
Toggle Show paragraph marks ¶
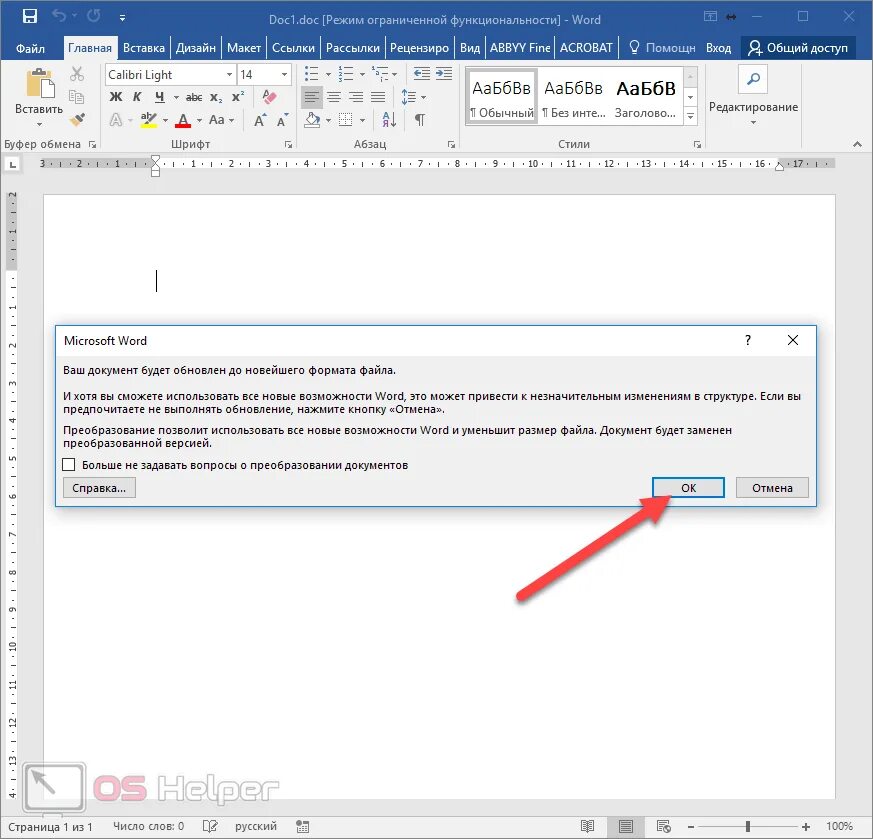pyautogui.click(x=420, y=120)
